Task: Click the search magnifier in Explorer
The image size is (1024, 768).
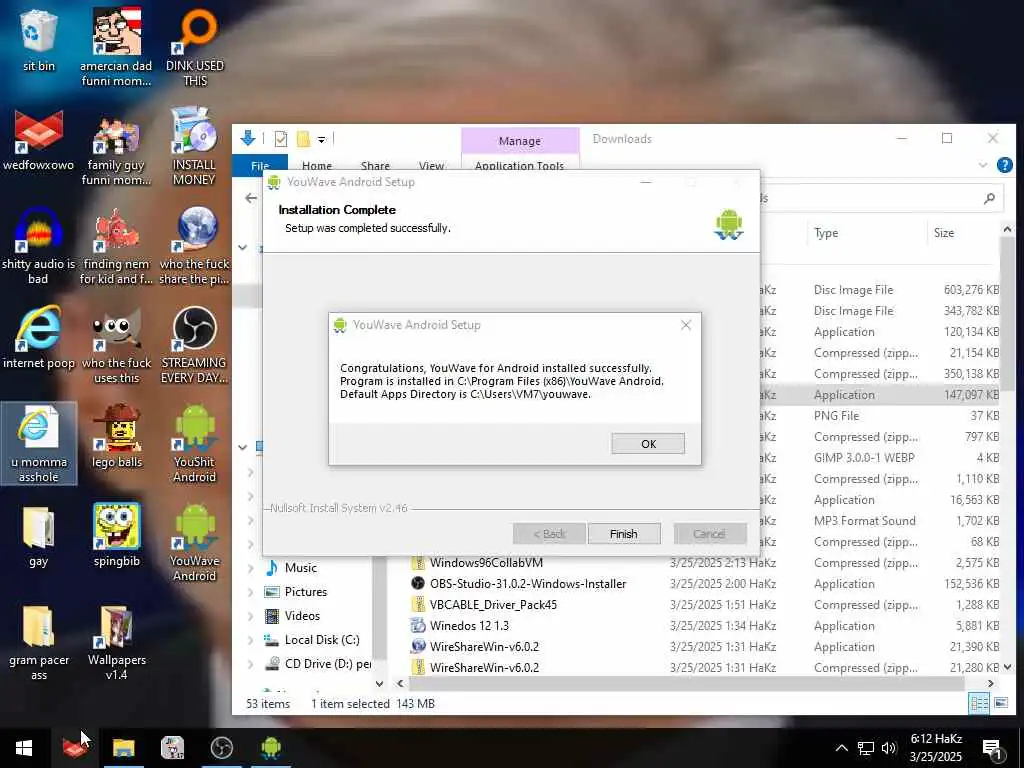Action: click(989, 197)
